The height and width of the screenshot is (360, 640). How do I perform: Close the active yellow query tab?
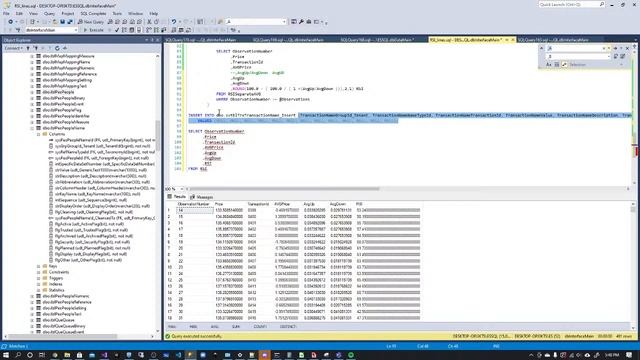pyautogui.click(x=513, y=40)
